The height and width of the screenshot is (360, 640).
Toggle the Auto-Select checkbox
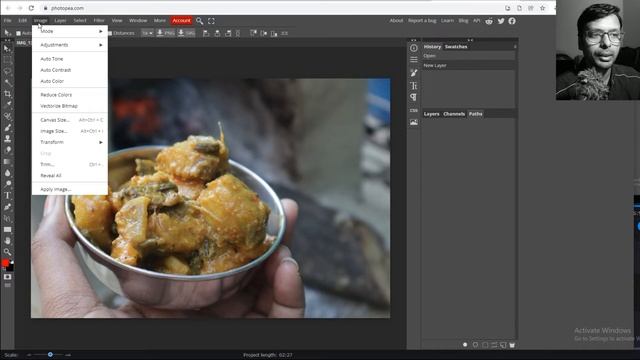click(18, 33)
